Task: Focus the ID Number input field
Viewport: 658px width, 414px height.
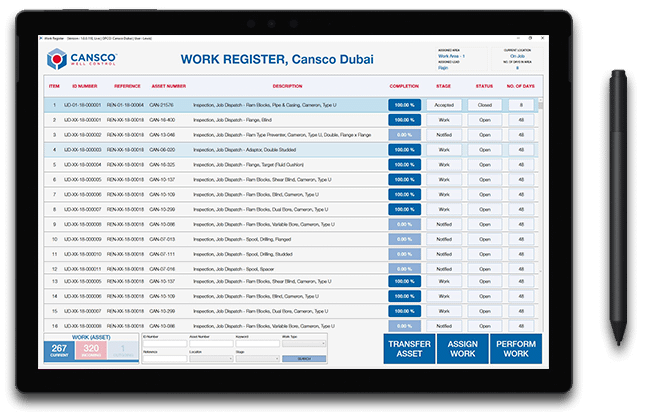Action: pyautogui.click(x=164, y=344)
